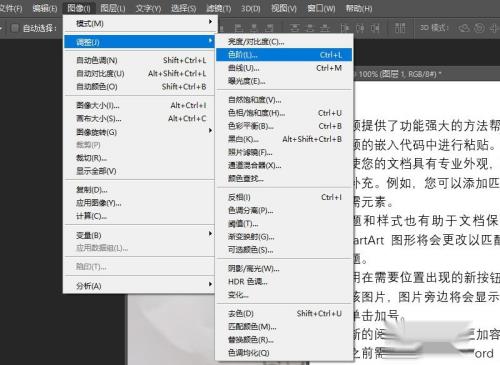Choose HDR 色调... menu entry

(x=284, y=282)
